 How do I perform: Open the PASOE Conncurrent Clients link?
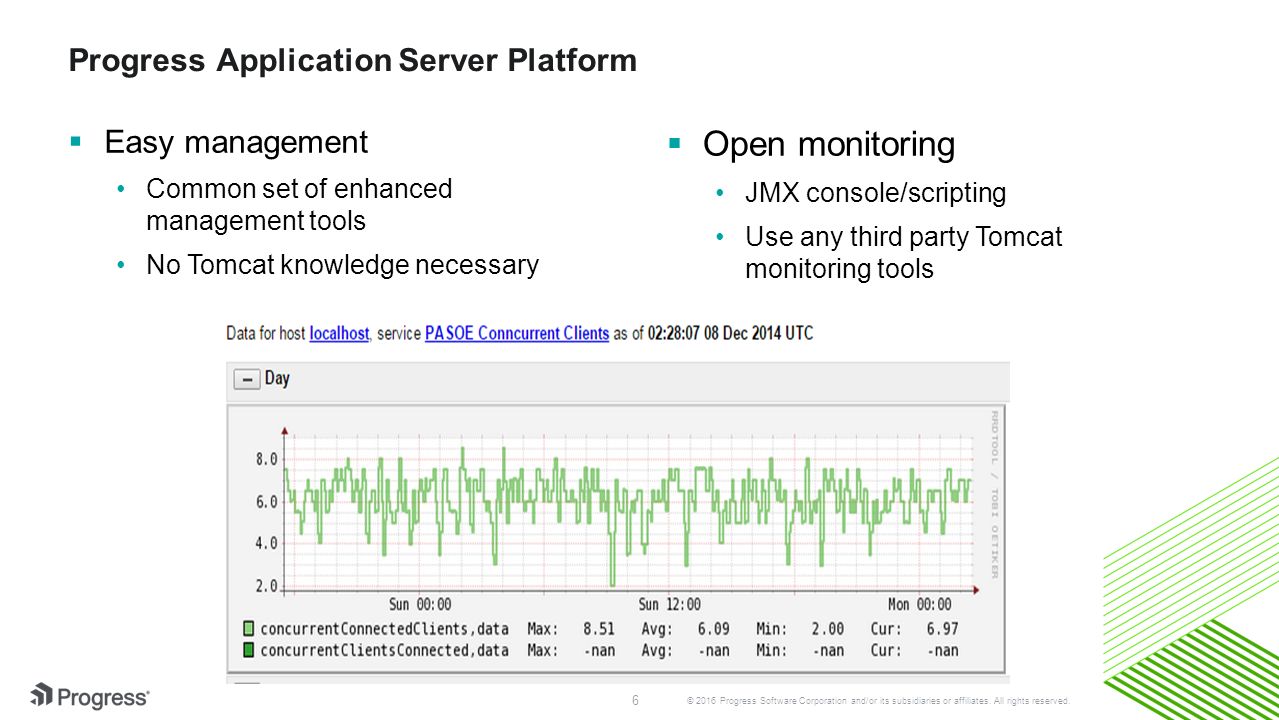tap(517, 333)
